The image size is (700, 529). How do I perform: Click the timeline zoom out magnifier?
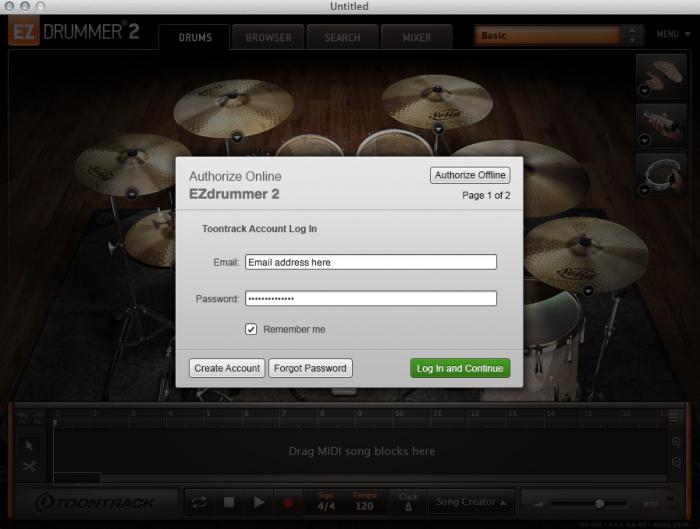pyautogui.click(x=676, y=462)
